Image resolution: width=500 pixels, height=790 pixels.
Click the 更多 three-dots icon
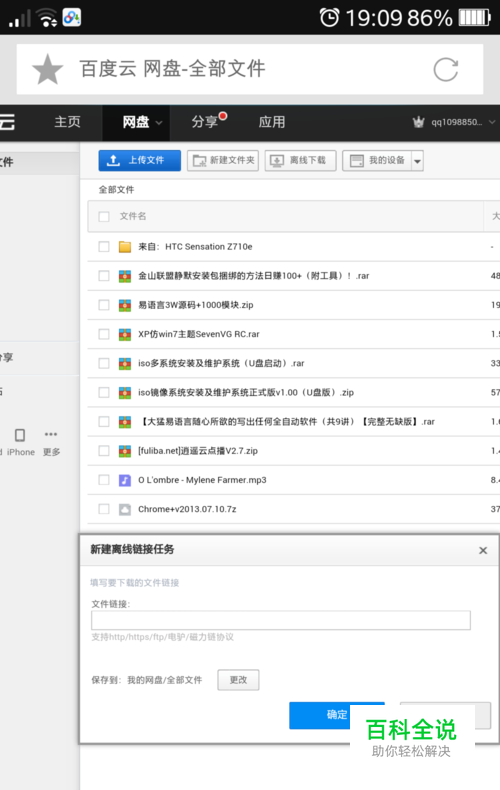click(x=51, y=434)
